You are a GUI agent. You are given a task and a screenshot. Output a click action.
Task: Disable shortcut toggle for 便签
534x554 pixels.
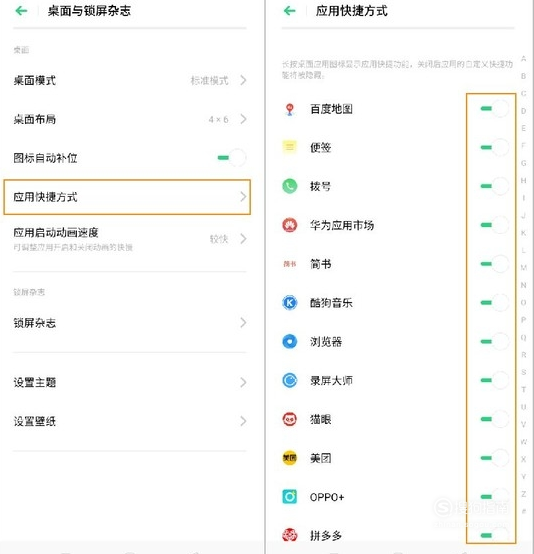point(495,147)
